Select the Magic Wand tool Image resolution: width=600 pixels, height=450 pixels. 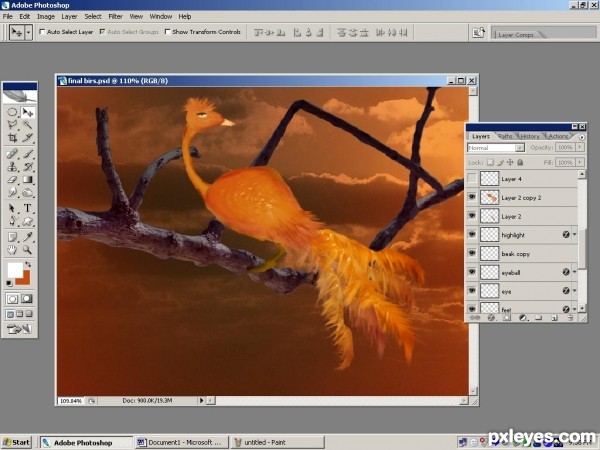pos(28,125)
